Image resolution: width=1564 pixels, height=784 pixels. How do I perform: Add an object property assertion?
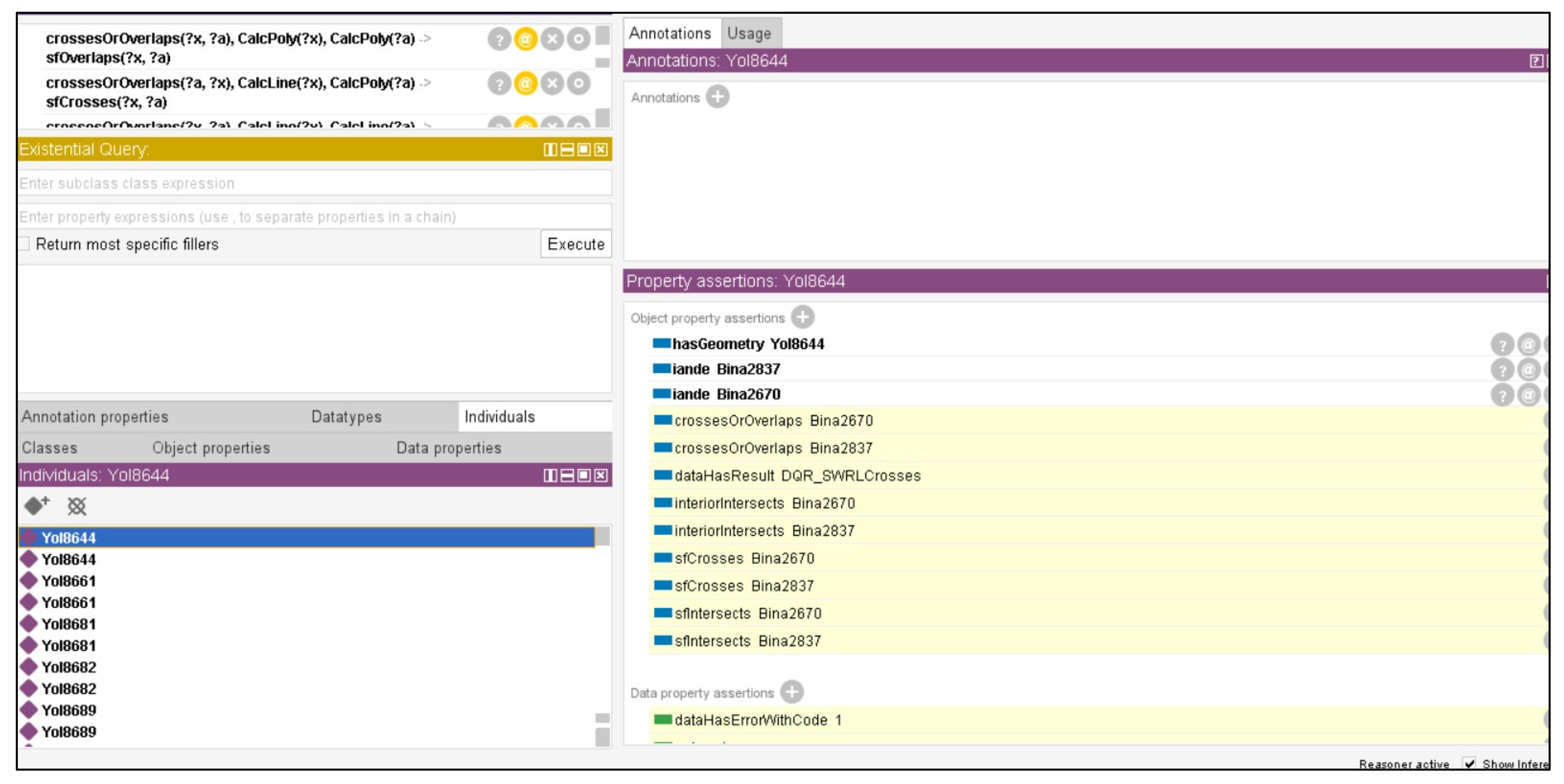pos(803,317)
